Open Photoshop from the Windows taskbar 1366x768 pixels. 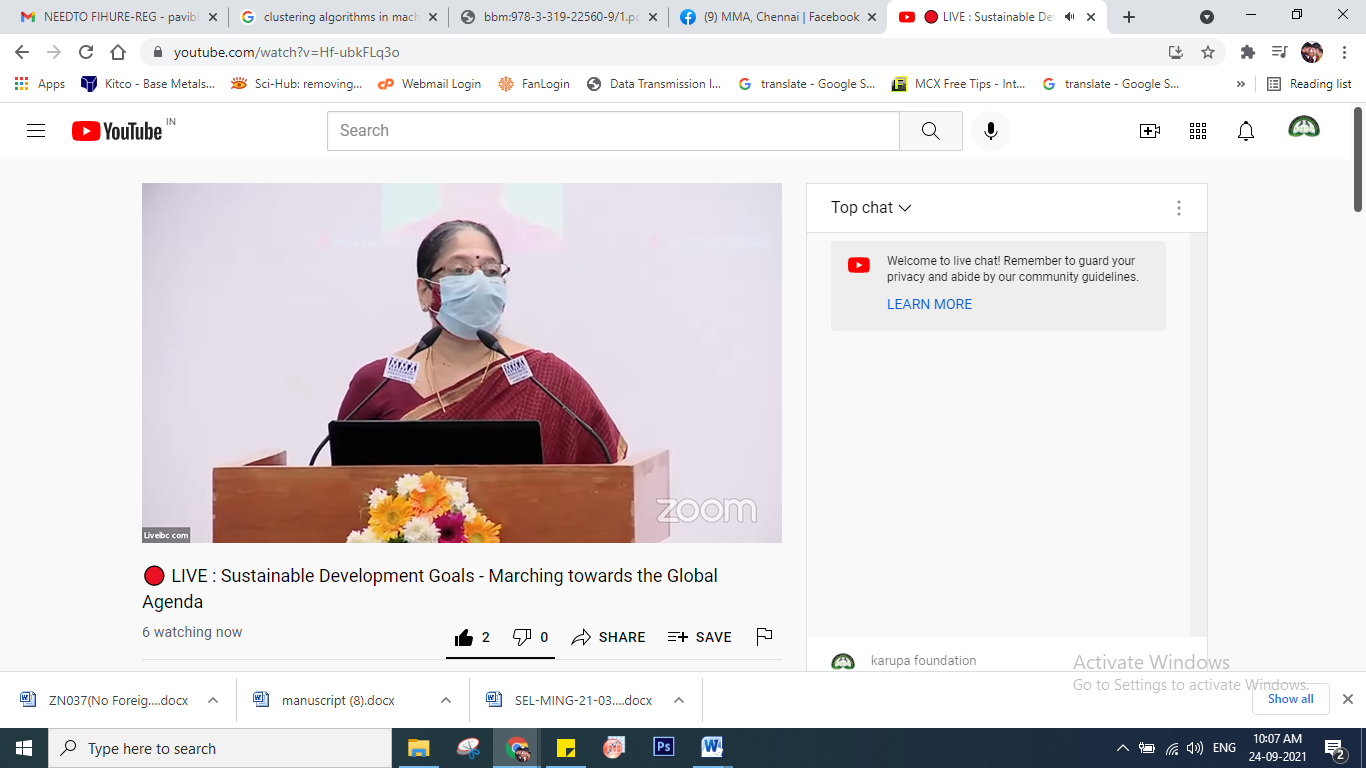663,748
